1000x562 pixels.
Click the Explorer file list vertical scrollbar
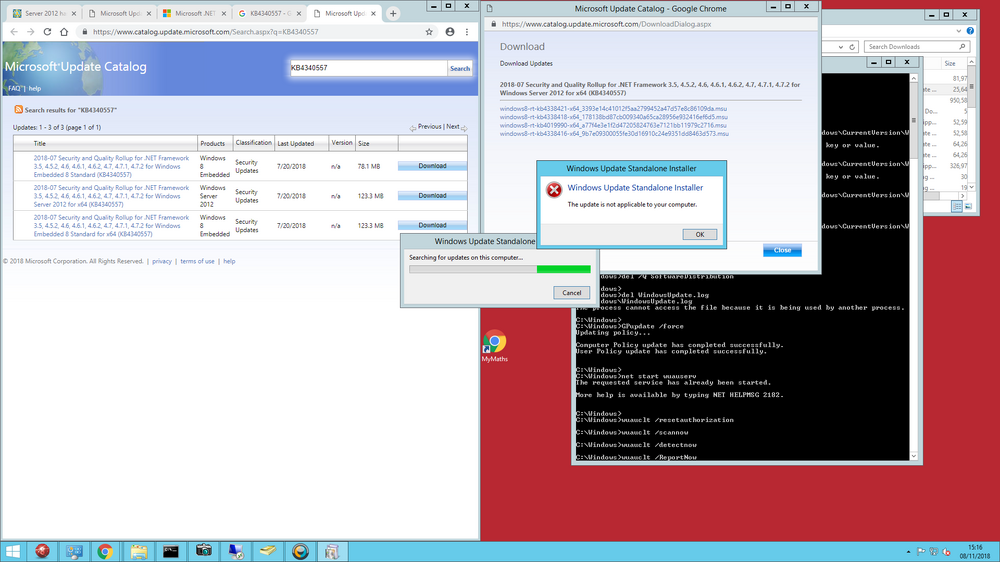(x=971, y=124)
